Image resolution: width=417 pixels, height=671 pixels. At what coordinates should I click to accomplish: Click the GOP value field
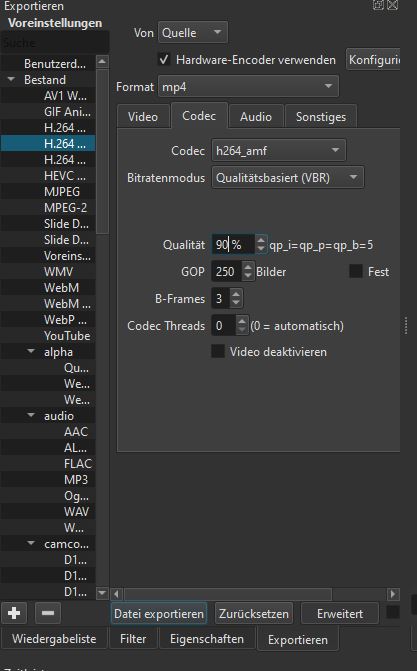coord(227,272)
